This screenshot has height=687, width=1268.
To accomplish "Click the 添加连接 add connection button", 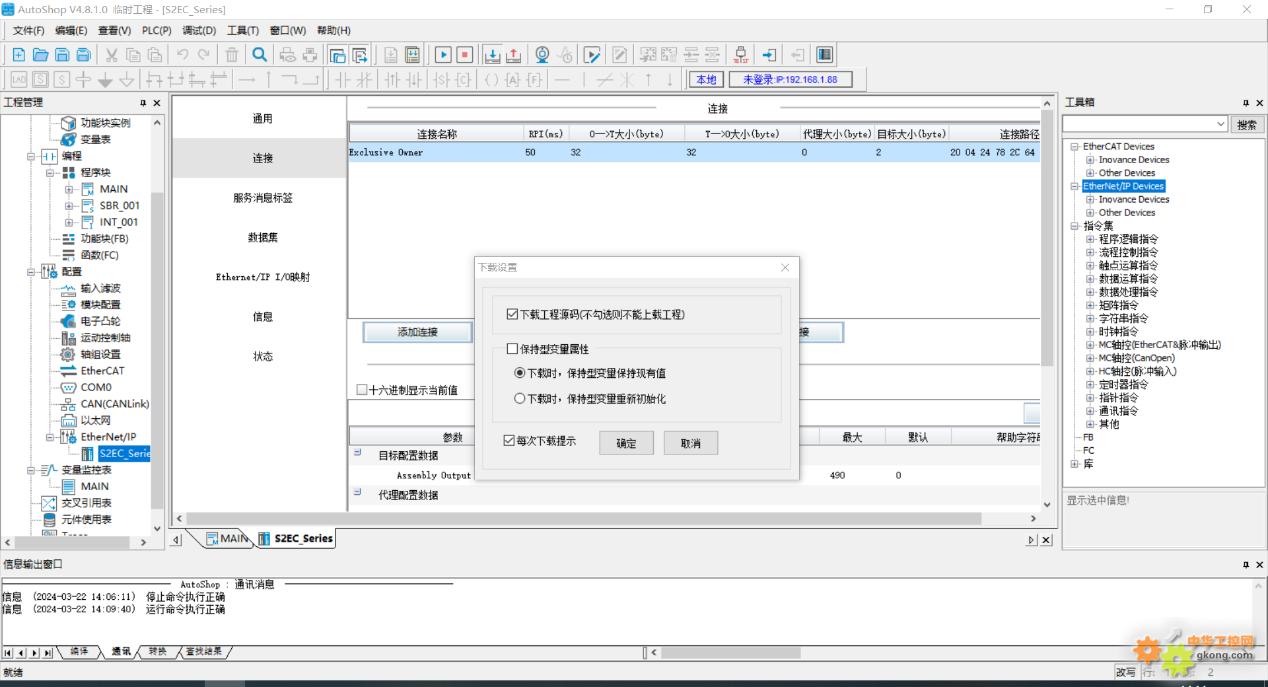I will click(x=417, y=332).
